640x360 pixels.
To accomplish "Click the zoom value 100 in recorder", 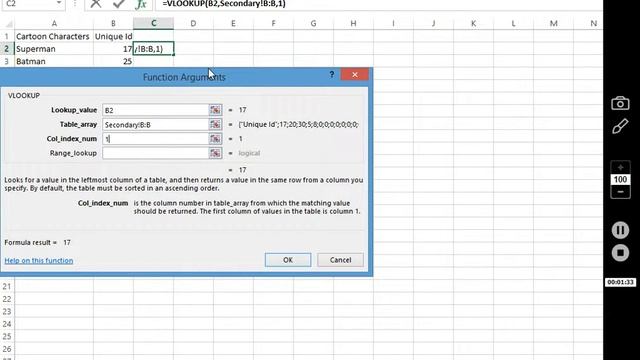I will [620, 180].
